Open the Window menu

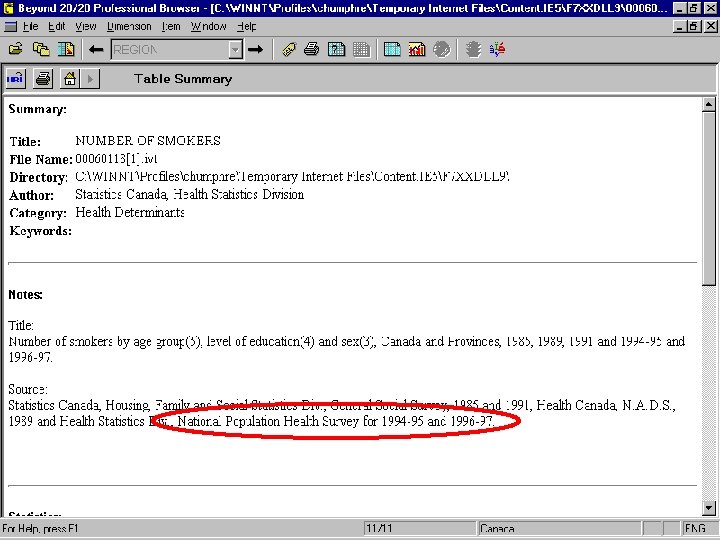pos(208,27)
